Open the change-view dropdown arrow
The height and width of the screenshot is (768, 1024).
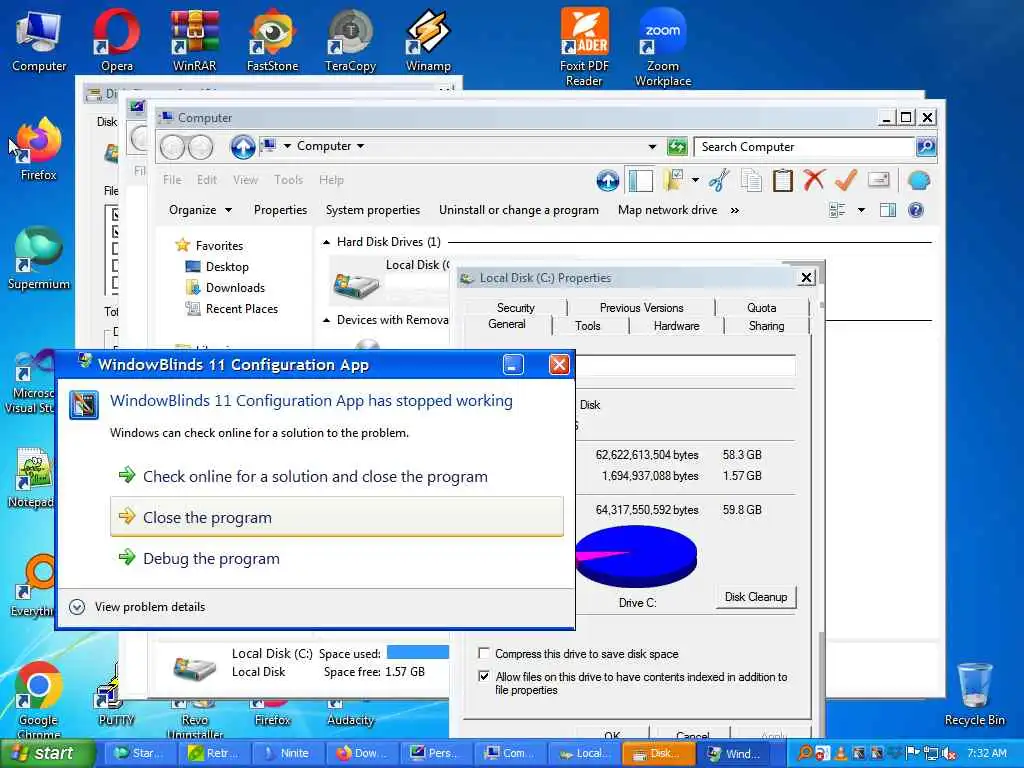[x=861, y=210]
